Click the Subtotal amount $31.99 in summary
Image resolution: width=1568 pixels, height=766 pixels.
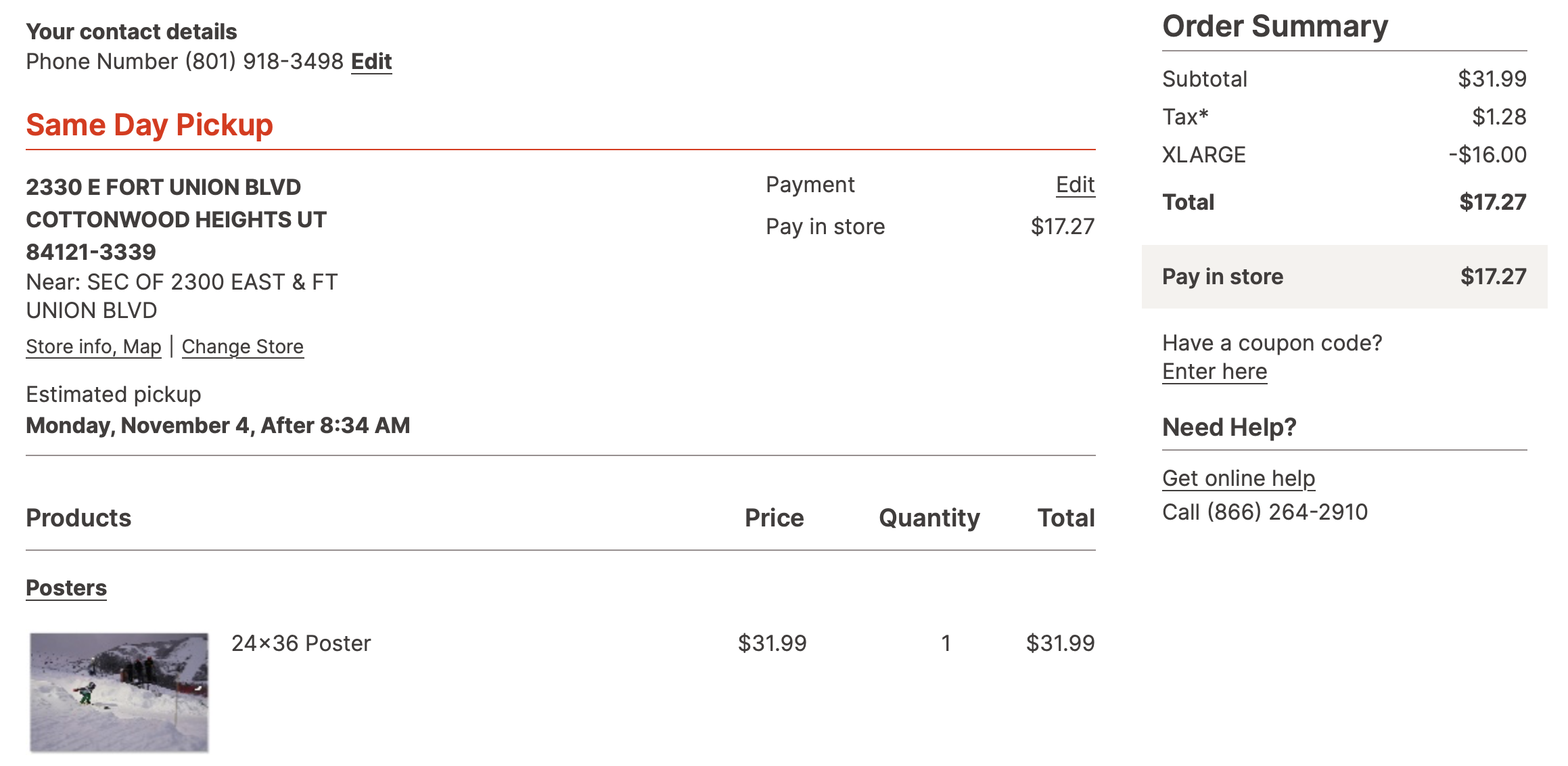[x=1492, y=79]
